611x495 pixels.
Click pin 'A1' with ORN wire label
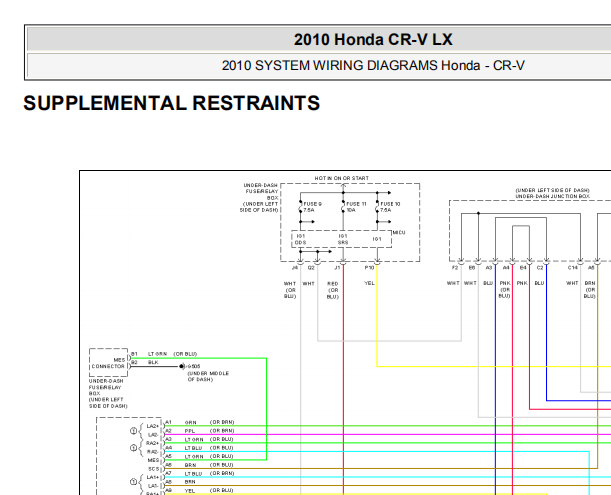(168, 422)
